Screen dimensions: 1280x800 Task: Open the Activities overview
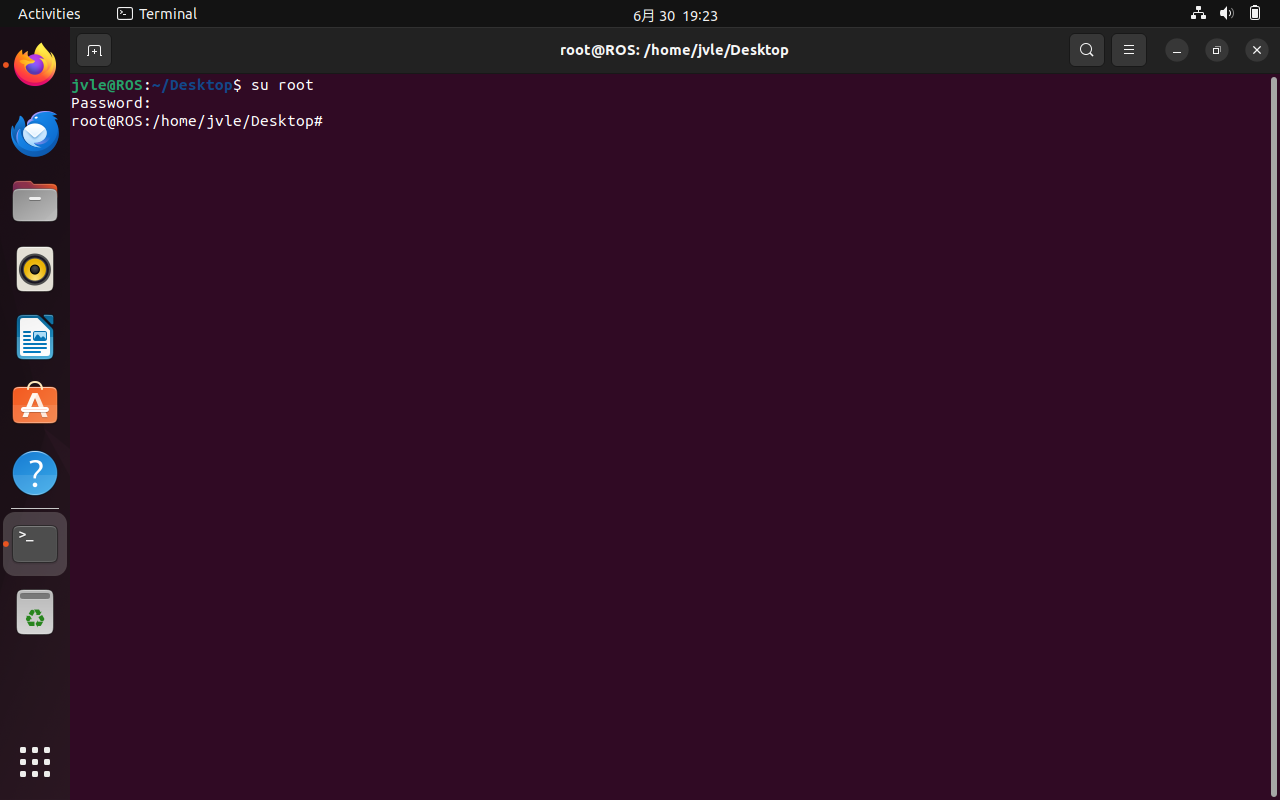[x=49, y=14]
